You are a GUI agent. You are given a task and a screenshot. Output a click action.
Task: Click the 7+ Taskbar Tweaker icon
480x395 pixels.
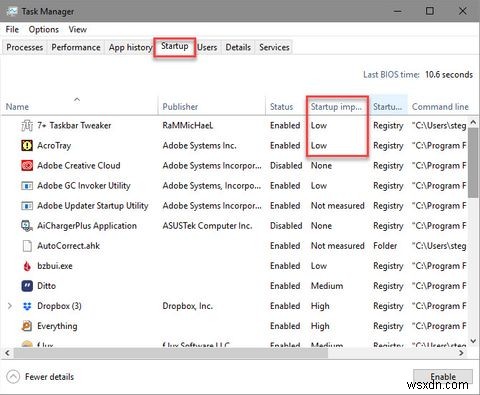(x=27, y=126)
